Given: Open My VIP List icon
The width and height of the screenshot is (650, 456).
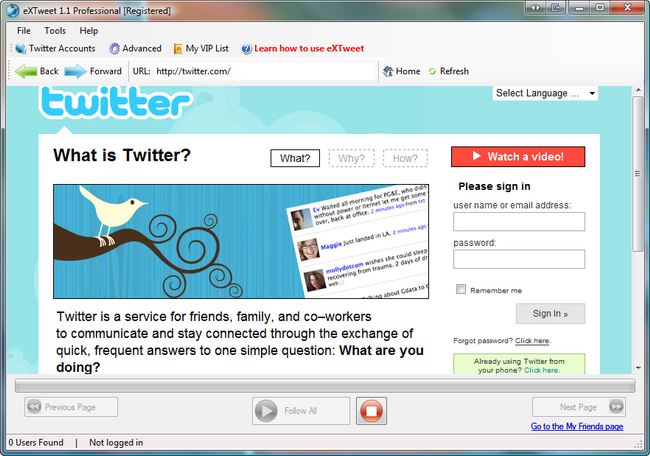Looking at the screenshot, I should pos(178,49).
